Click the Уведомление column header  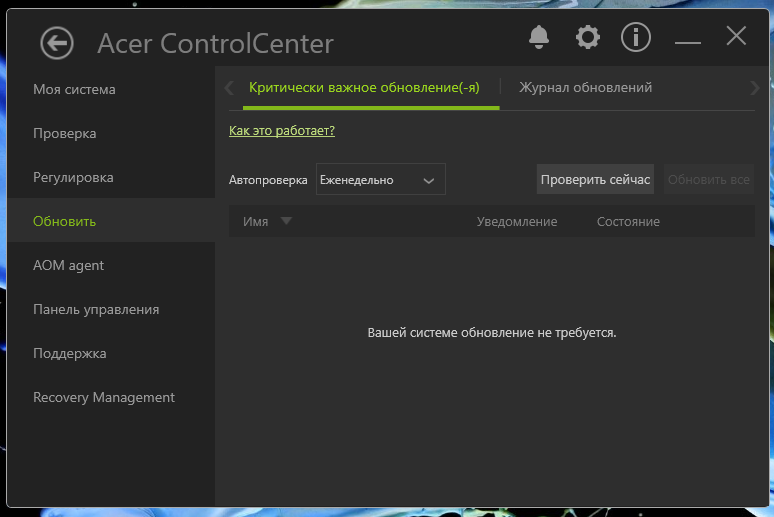point(517,222)
